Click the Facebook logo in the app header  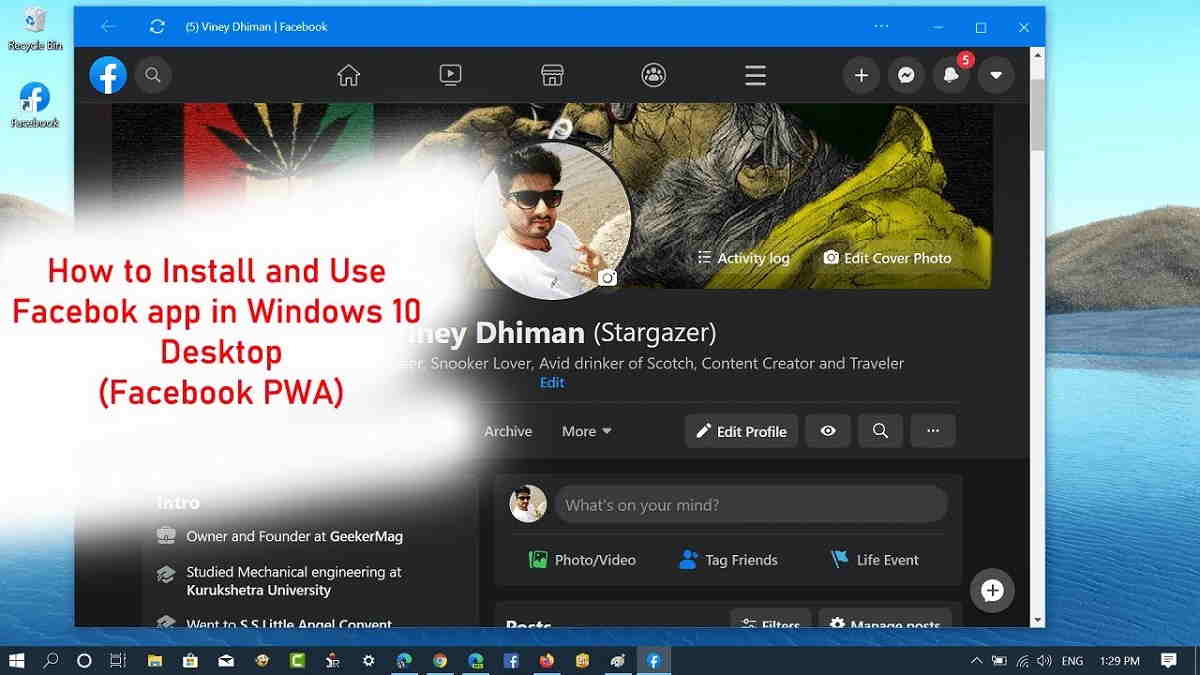click(x=108, y=75)
